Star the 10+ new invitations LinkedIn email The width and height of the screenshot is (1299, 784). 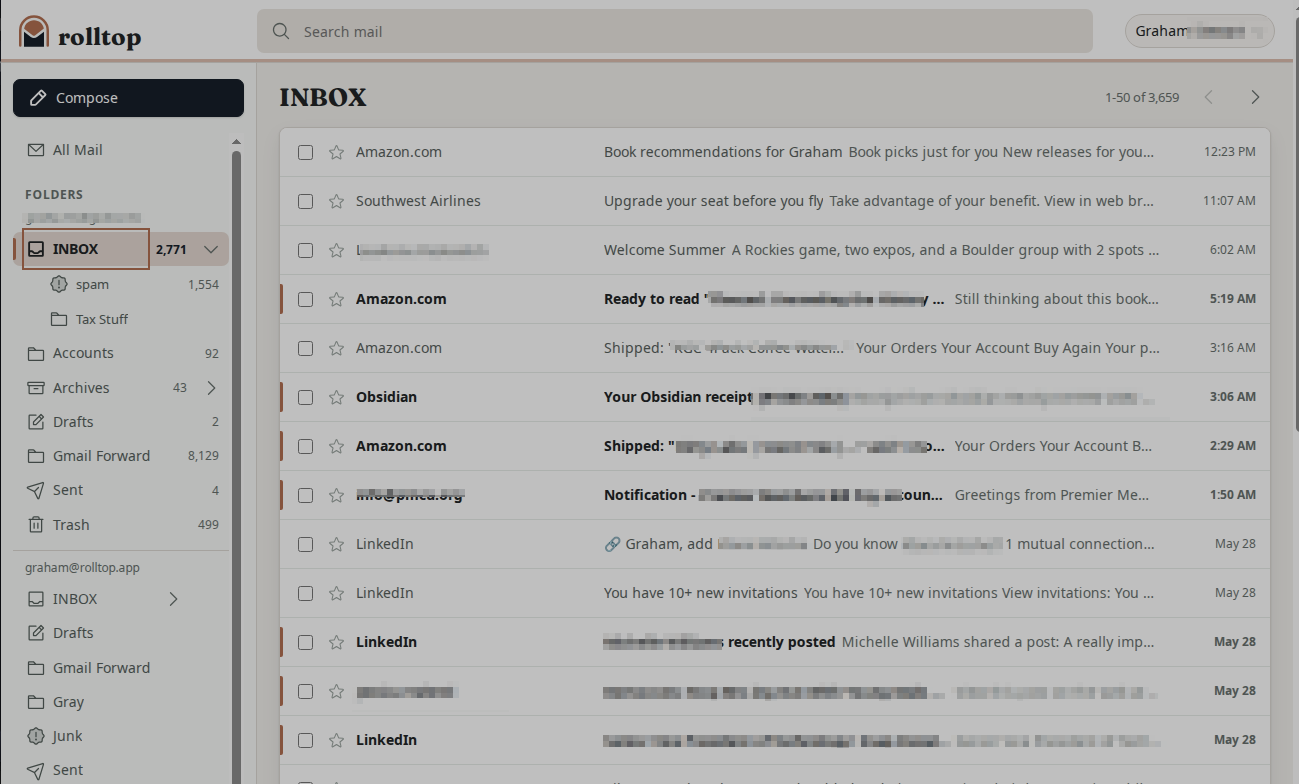coord(336,593)
